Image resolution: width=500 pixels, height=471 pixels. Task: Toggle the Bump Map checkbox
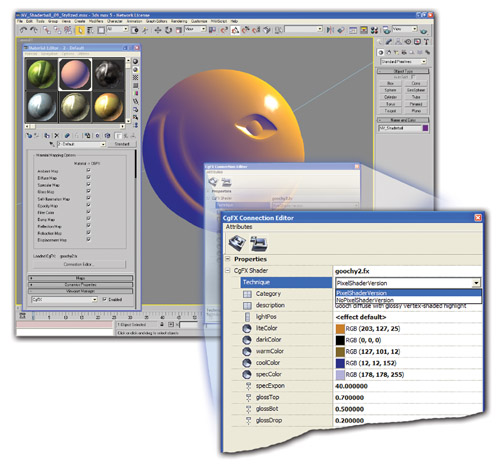tap(88, 219)
